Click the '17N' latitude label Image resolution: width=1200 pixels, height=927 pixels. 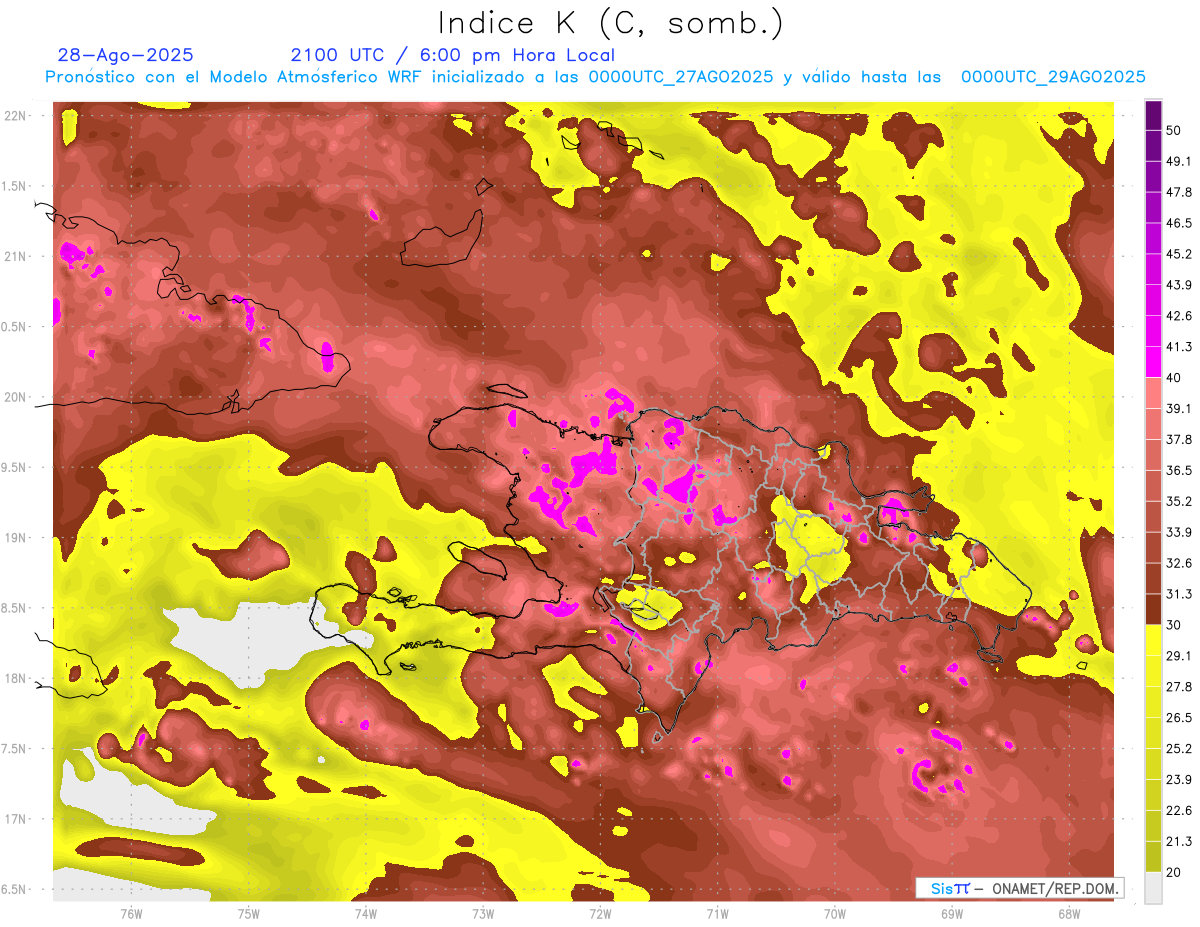17,819
